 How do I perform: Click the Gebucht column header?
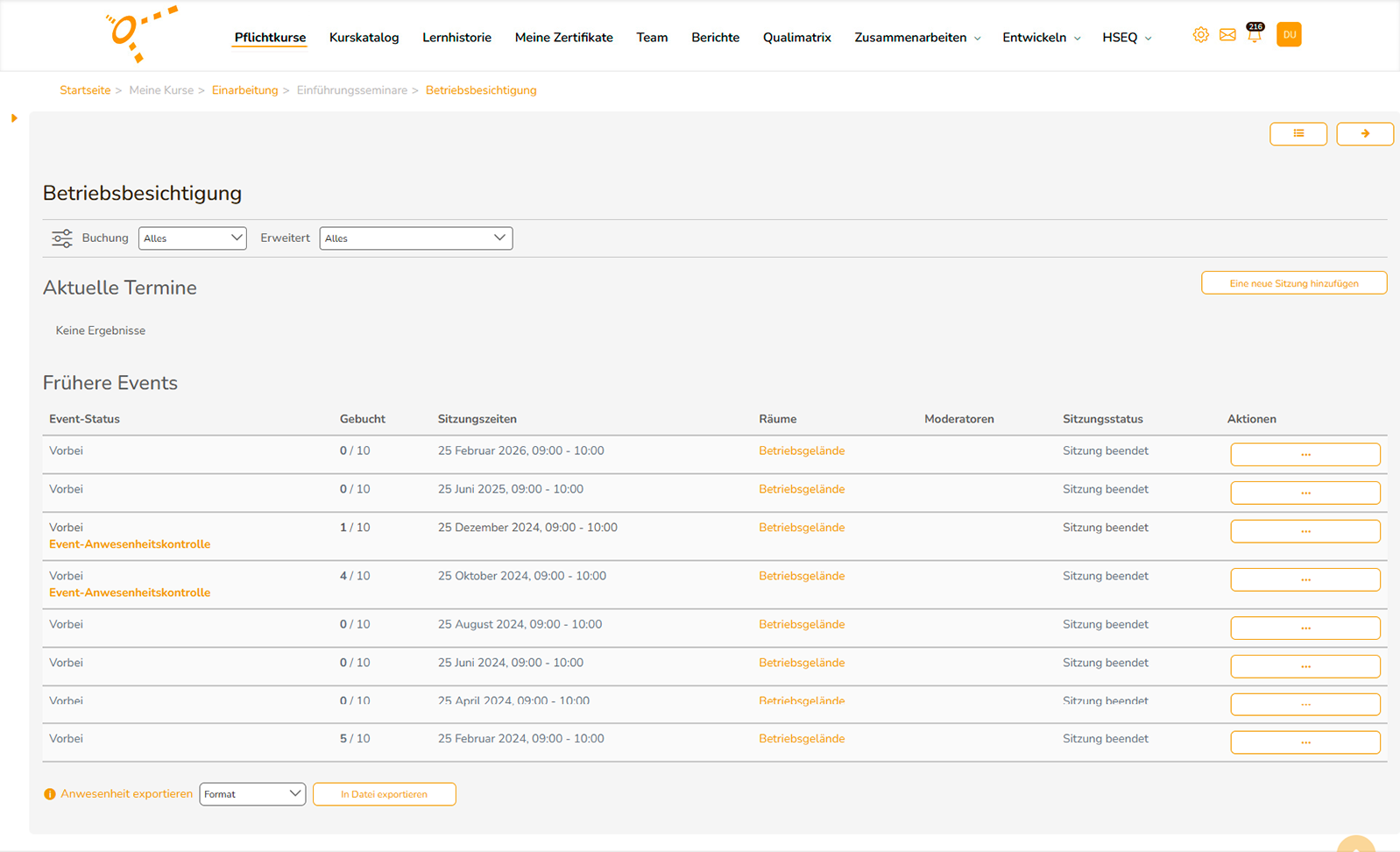(363, 419)
